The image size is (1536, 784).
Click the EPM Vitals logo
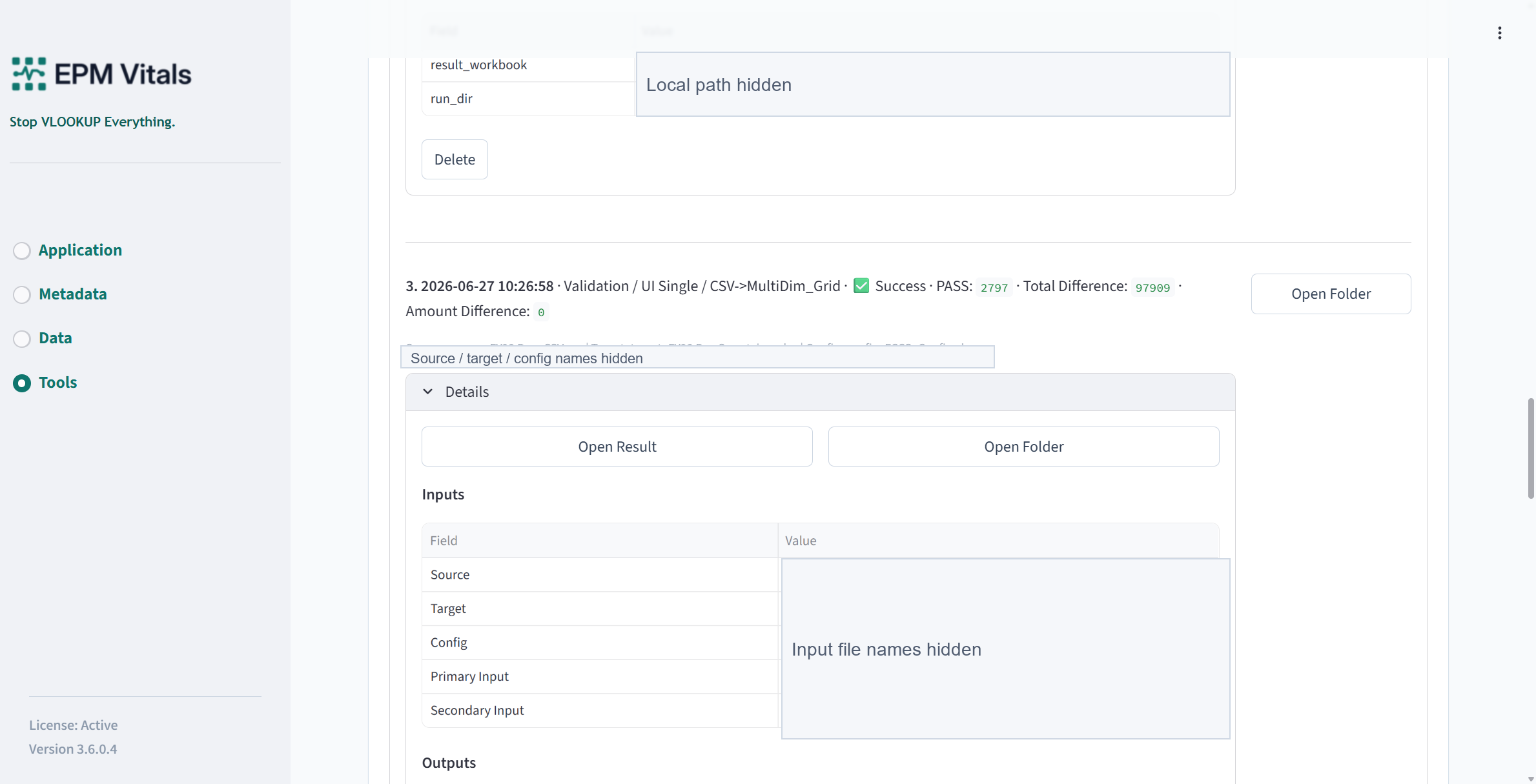(x=101, y=74)
